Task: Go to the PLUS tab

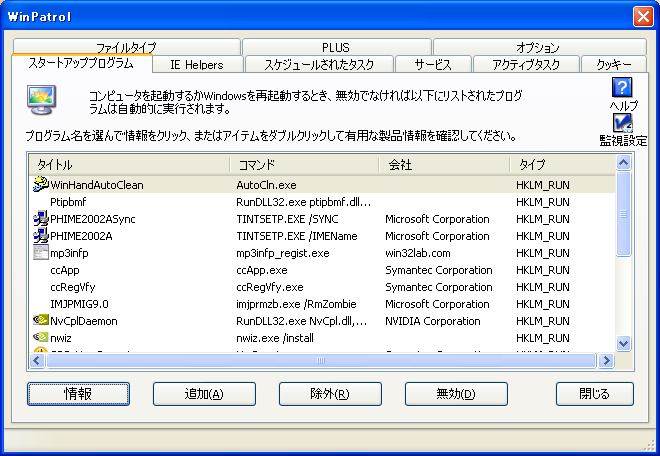Action: (x=336, y=47)
